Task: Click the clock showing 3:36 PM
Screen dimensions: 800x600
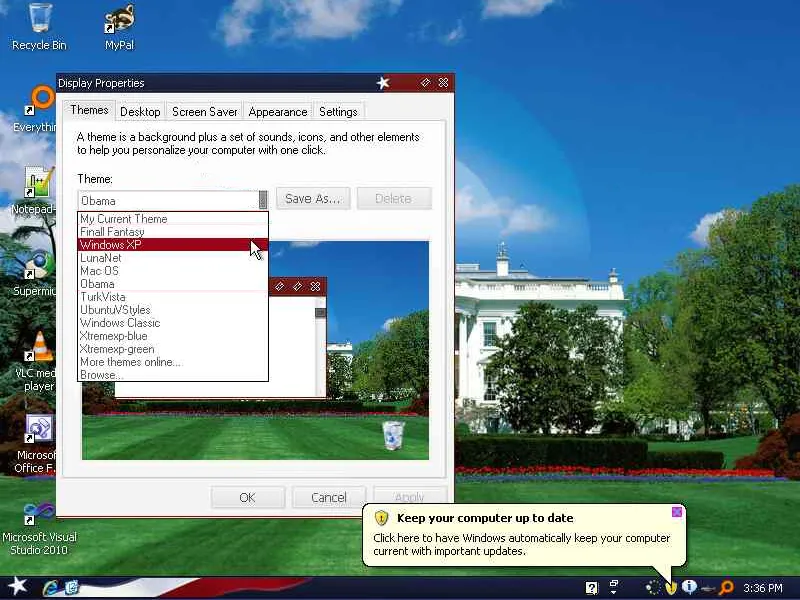Action: point(762,588)
